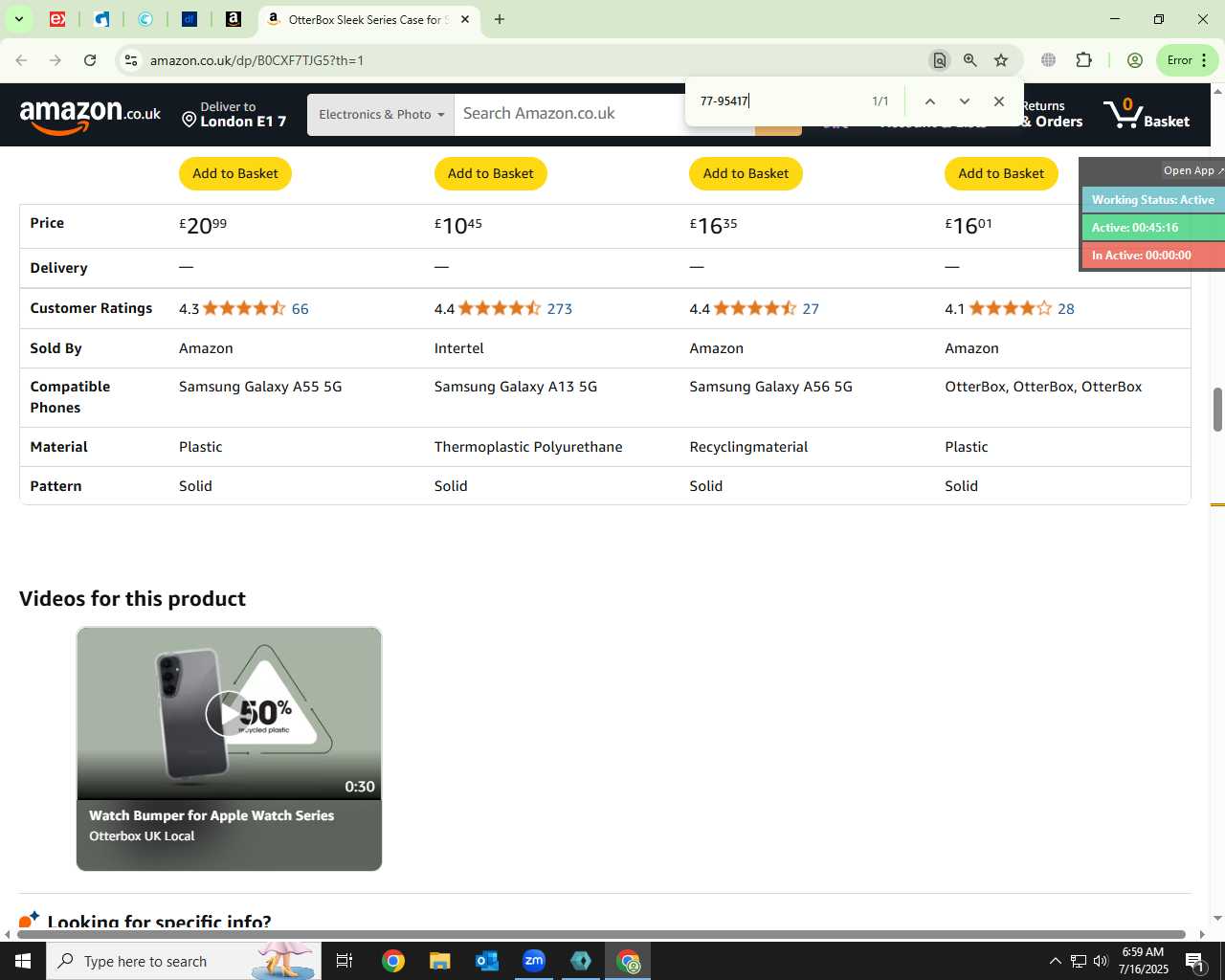Switch to the second pinned blue tab
The height and width of the screenshot is (980, 1225).
[x=101, y=19]
